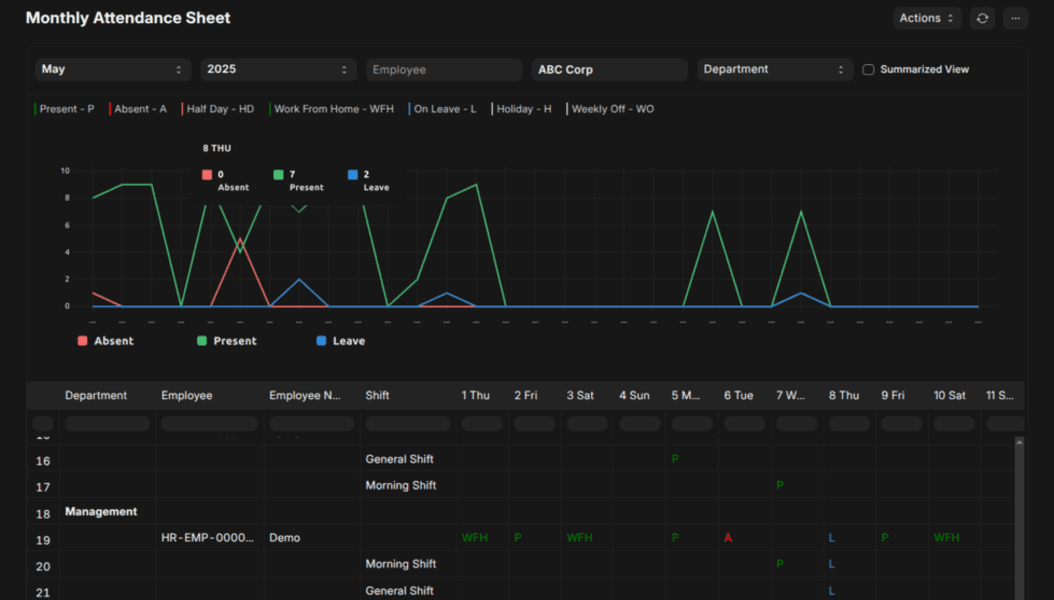Enable the Summarized View checkbox
The image size is (1054, 600).
coord(868,70)
